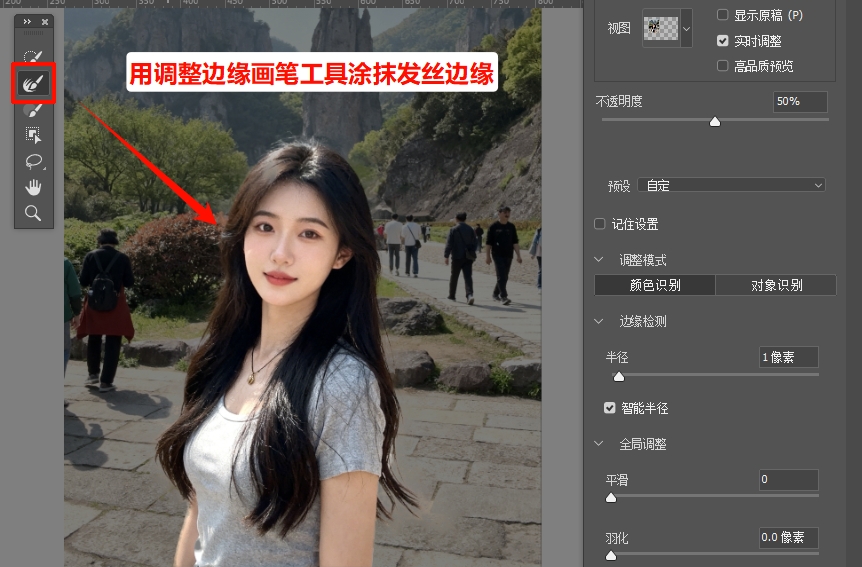
Task: Toggle the 实时调整 checkbox
Action: [723, 41]
